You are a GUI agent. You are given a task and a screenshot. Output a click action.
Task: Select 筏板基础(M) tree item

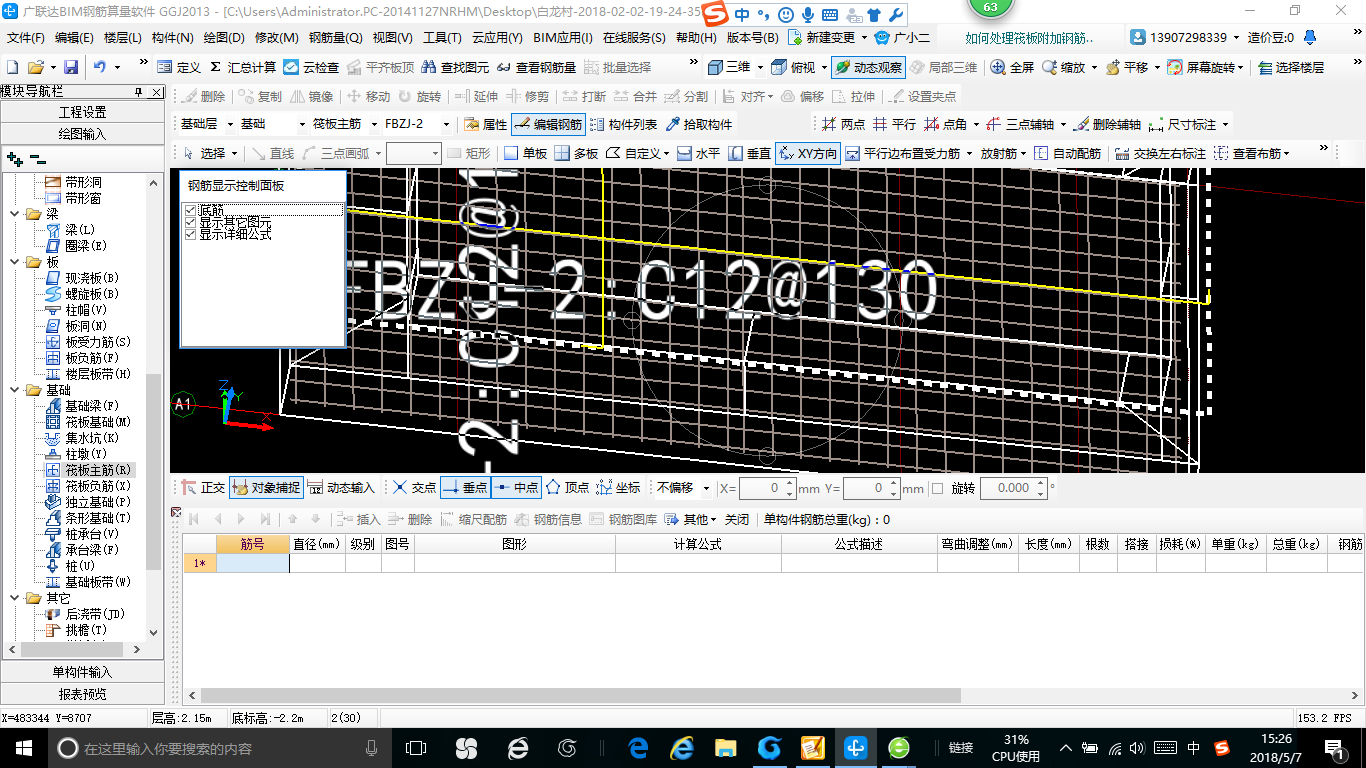[x=98, y=422]
